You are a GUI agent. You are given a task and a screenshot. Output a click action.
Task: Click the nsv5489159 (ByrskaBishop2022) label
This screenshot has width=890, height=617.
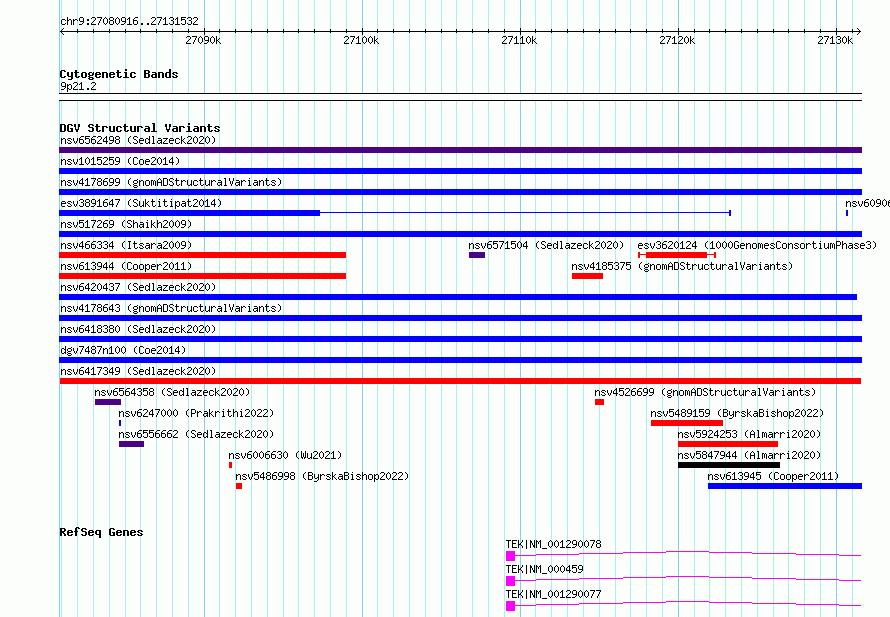737,413
